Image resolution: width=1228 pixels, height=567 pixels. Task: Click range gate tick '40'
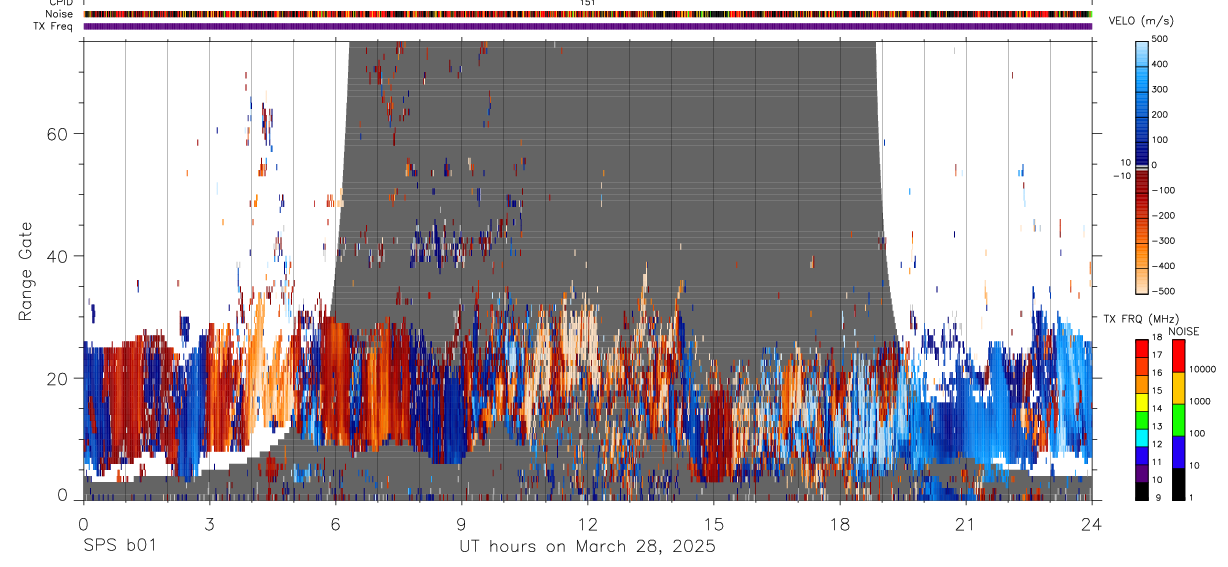tap(58, 256)
